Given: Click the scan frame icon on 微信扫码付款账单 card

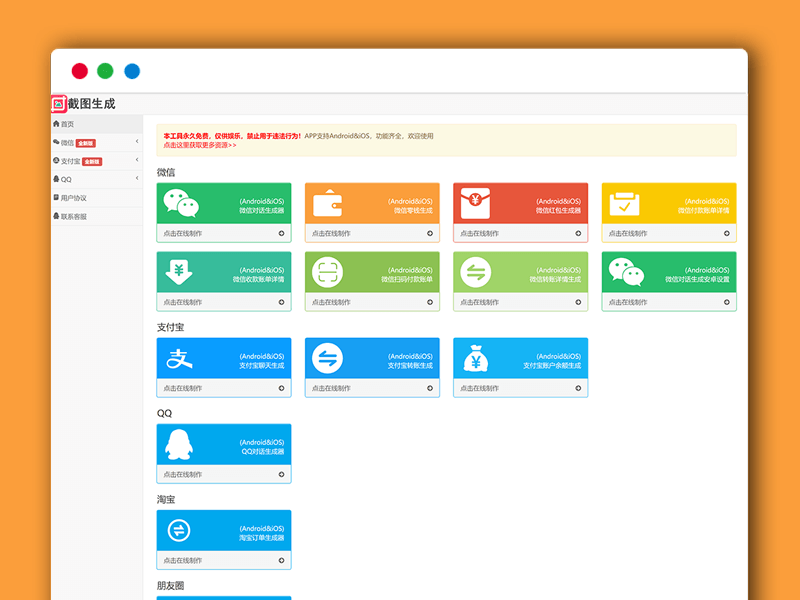Looking at the screenshot, I should [x=328, y=272].
